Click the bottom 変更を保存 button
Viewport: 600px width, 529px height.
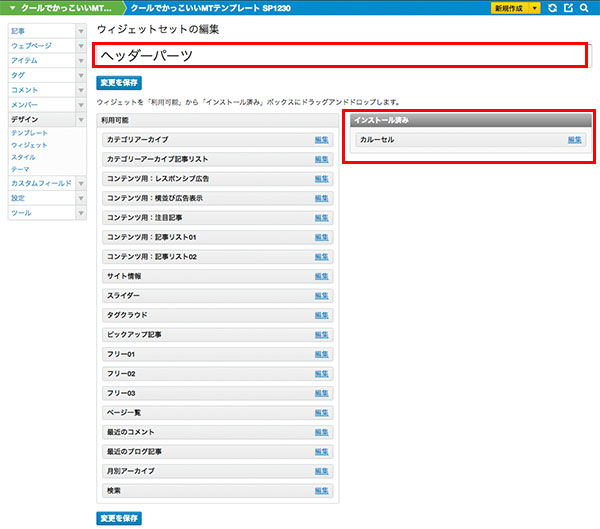(x=119, y=518)
